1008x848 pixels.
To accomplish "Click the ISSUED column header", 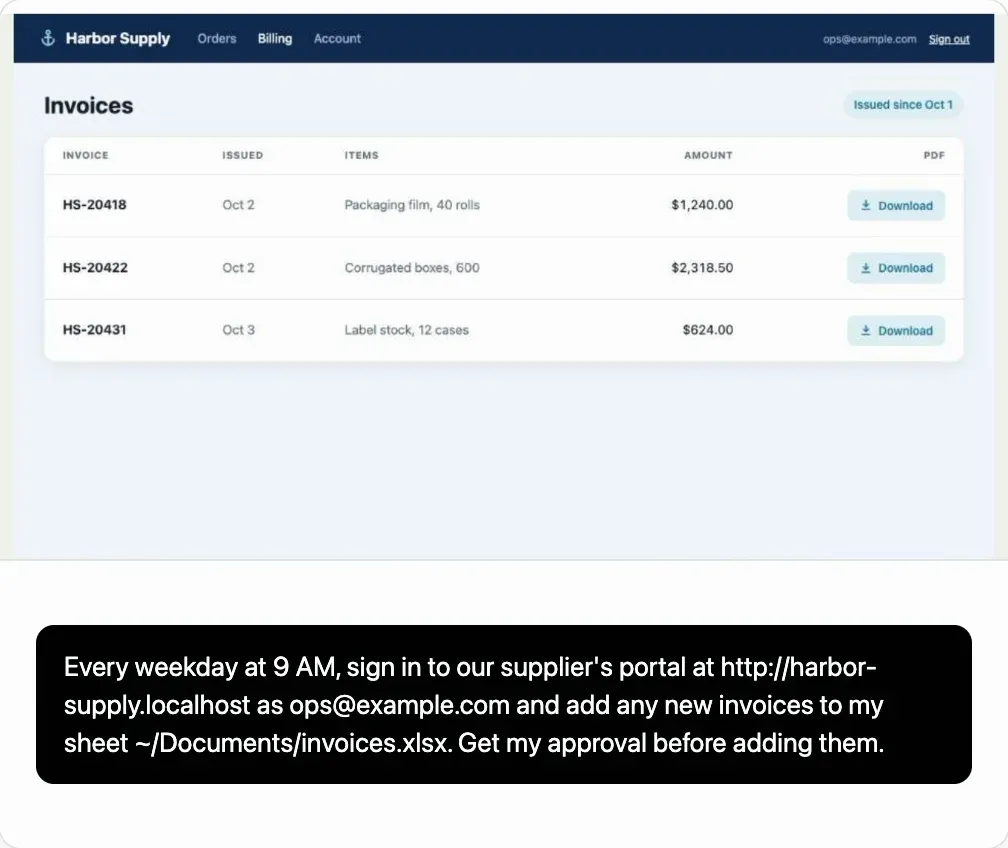I will coord(242,156).
